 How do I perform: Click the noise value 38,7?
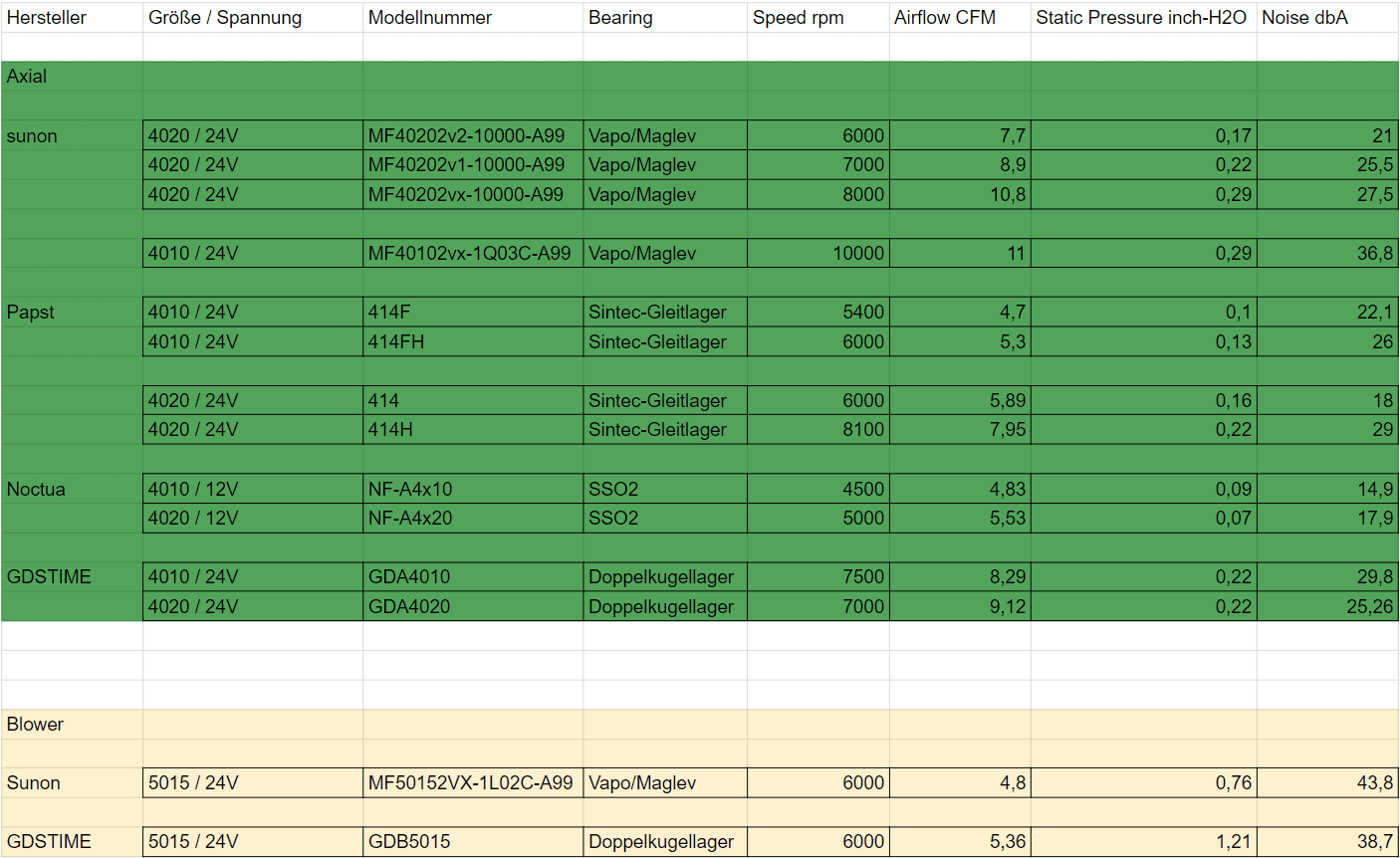pyautogui.click(x=1327, y=842)
